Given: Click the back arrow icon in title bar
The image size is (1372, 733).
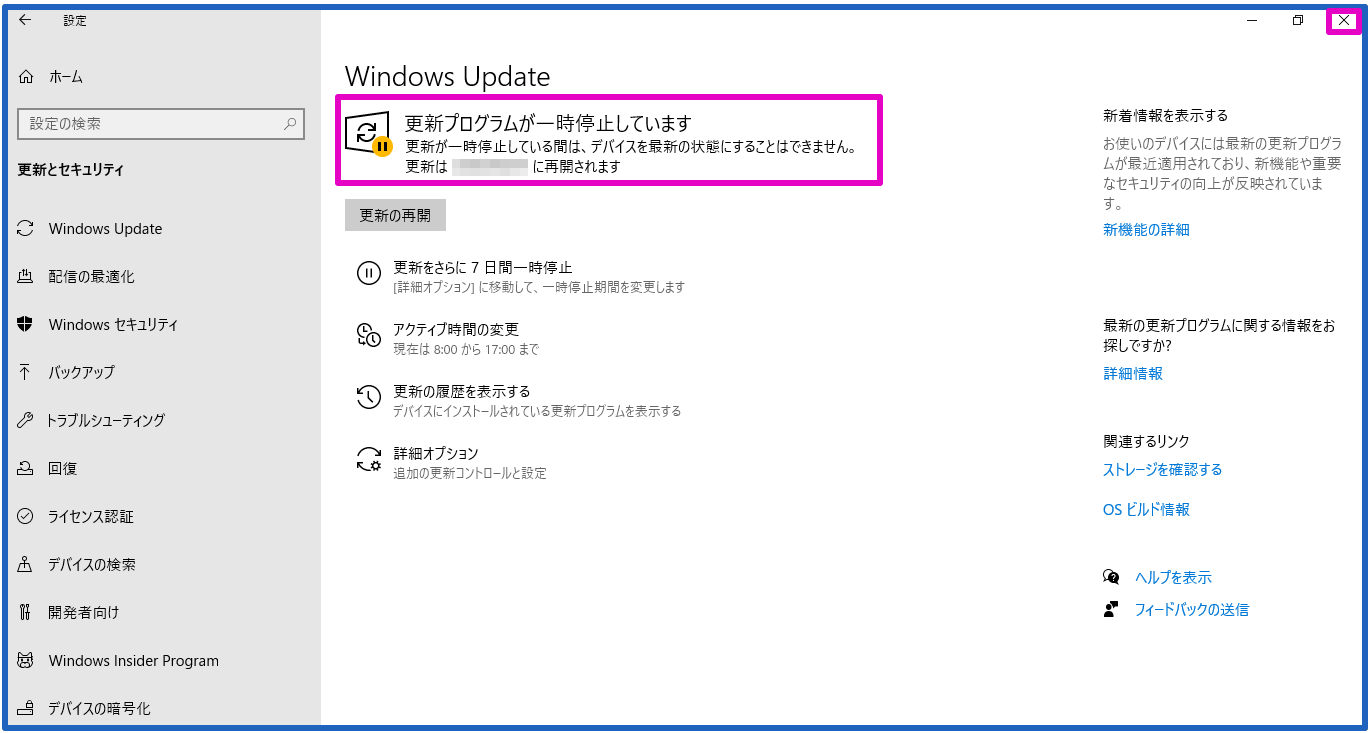Looking at the screenshot, I should [x=25, y=19].
